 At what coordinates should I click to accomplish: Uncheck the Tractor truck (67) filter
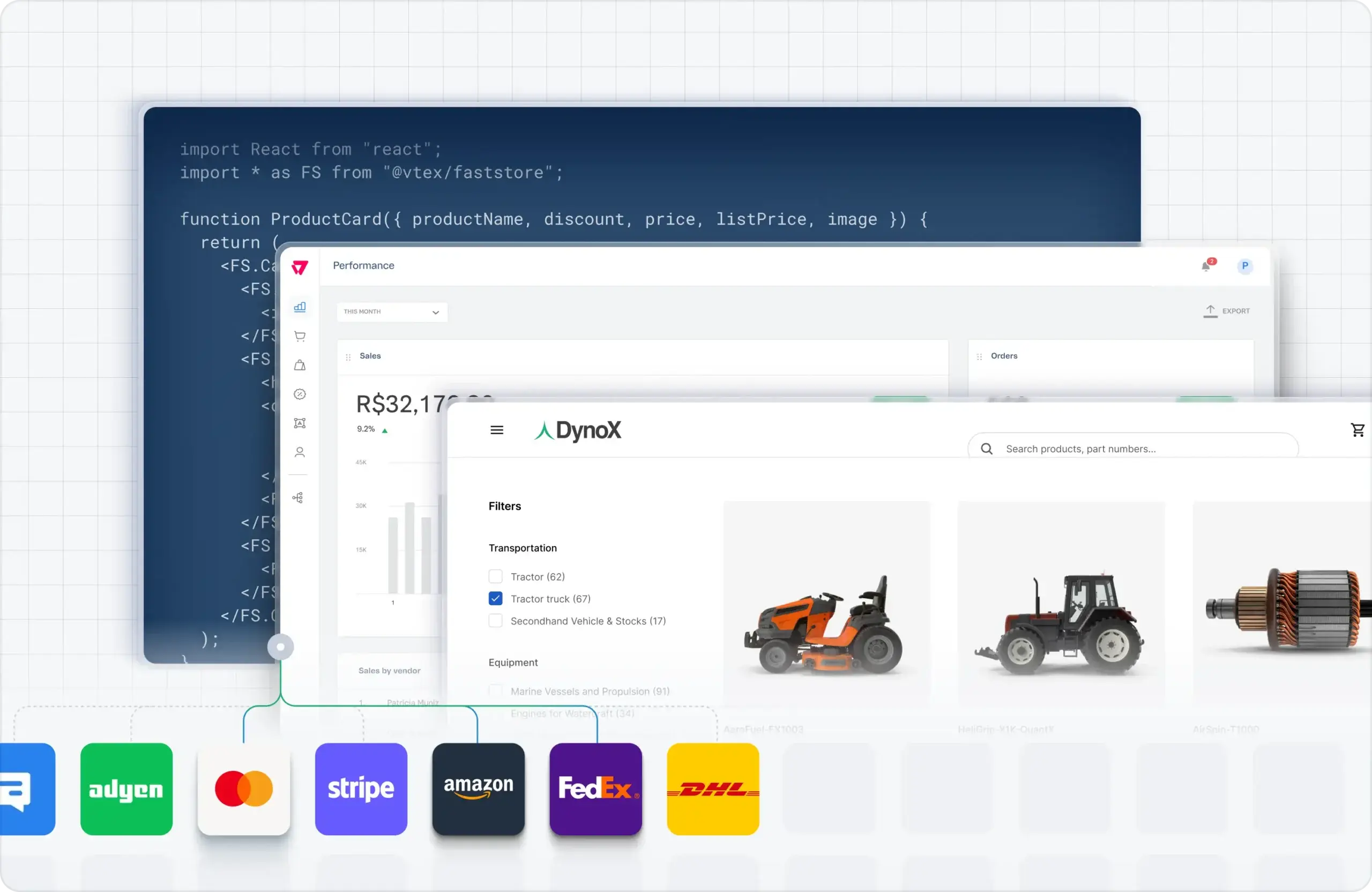(x=495, y=599)
